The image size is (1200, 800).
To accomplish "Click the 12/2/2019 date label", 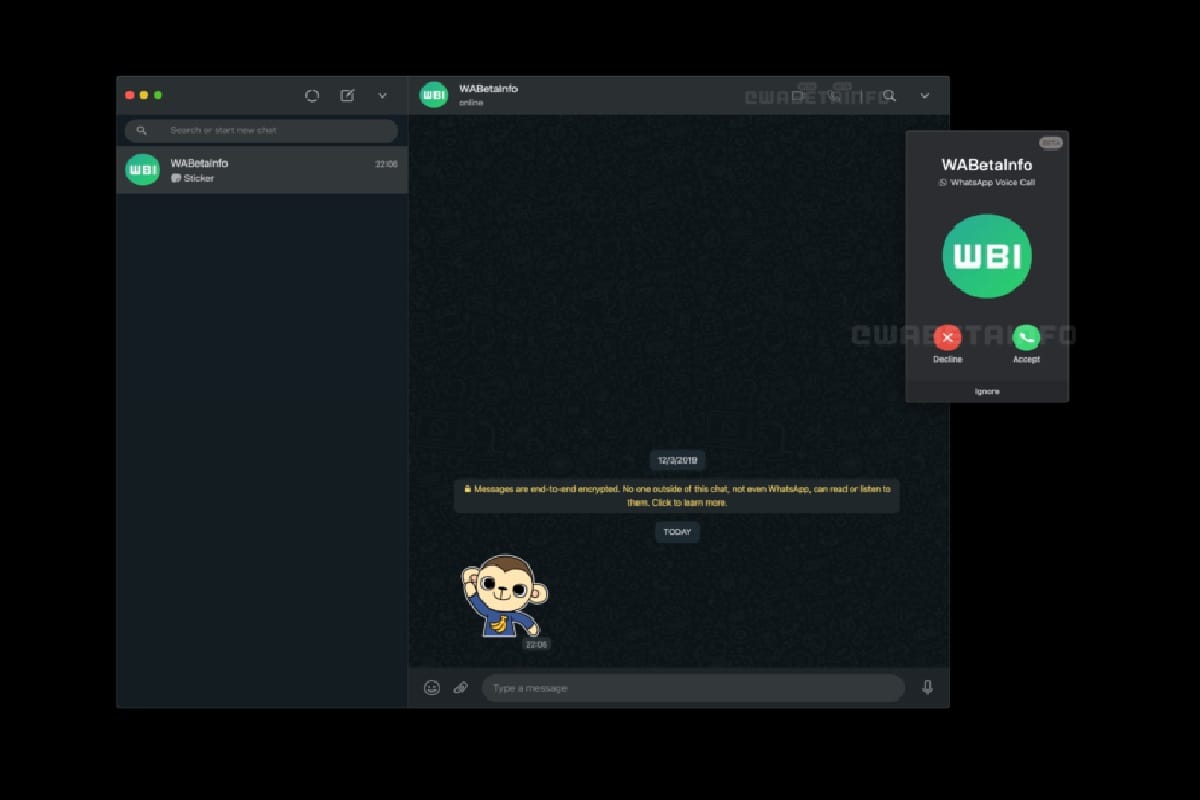I will point(677,460).
